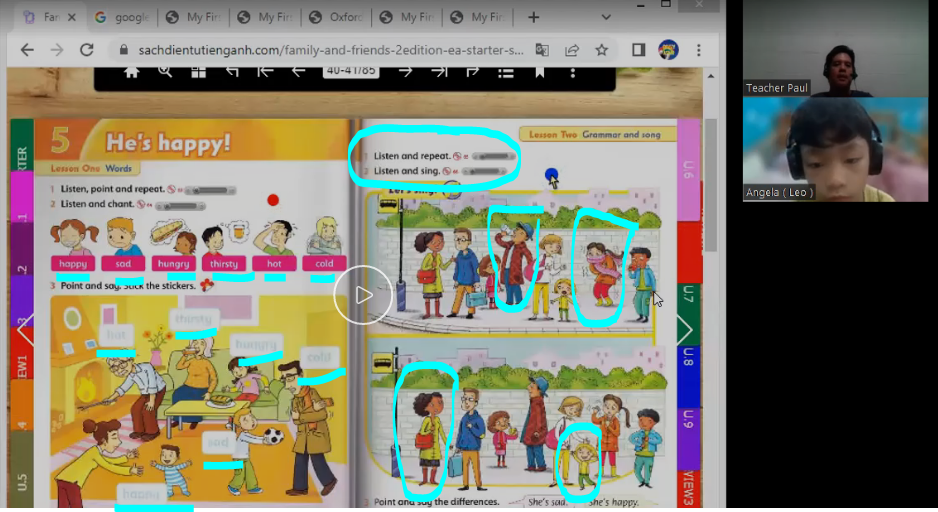Open the U.9 unit side tab

[x=689, y=438]
